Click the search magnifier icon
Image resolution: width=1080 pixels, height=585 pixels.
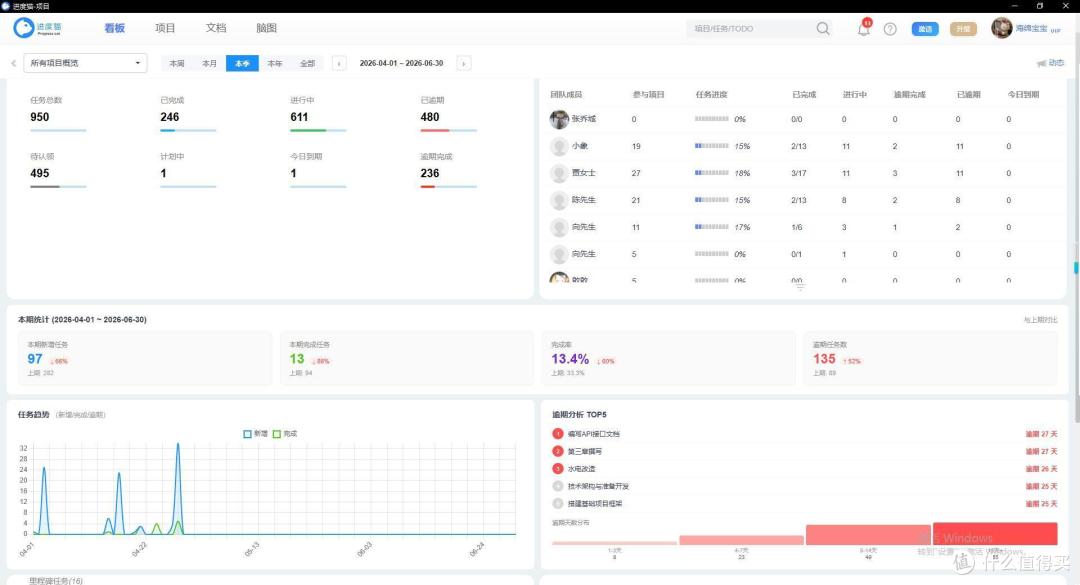pyautogui.click(x=823, y=28)
